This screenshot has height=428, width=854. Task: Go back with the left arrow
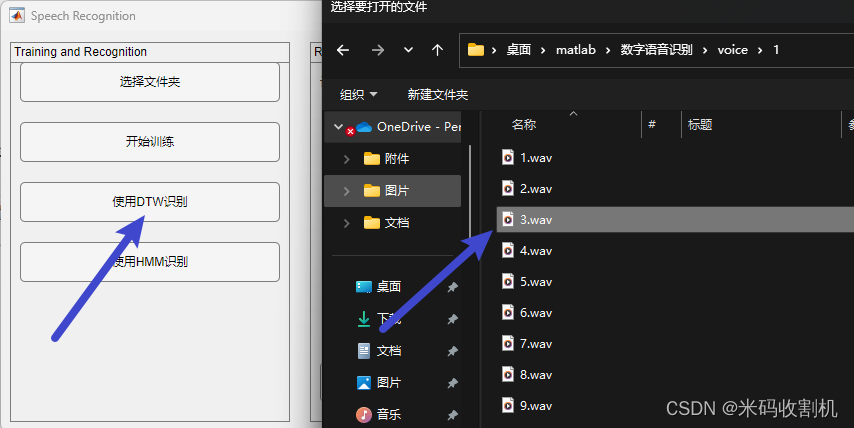click(343, 50)
